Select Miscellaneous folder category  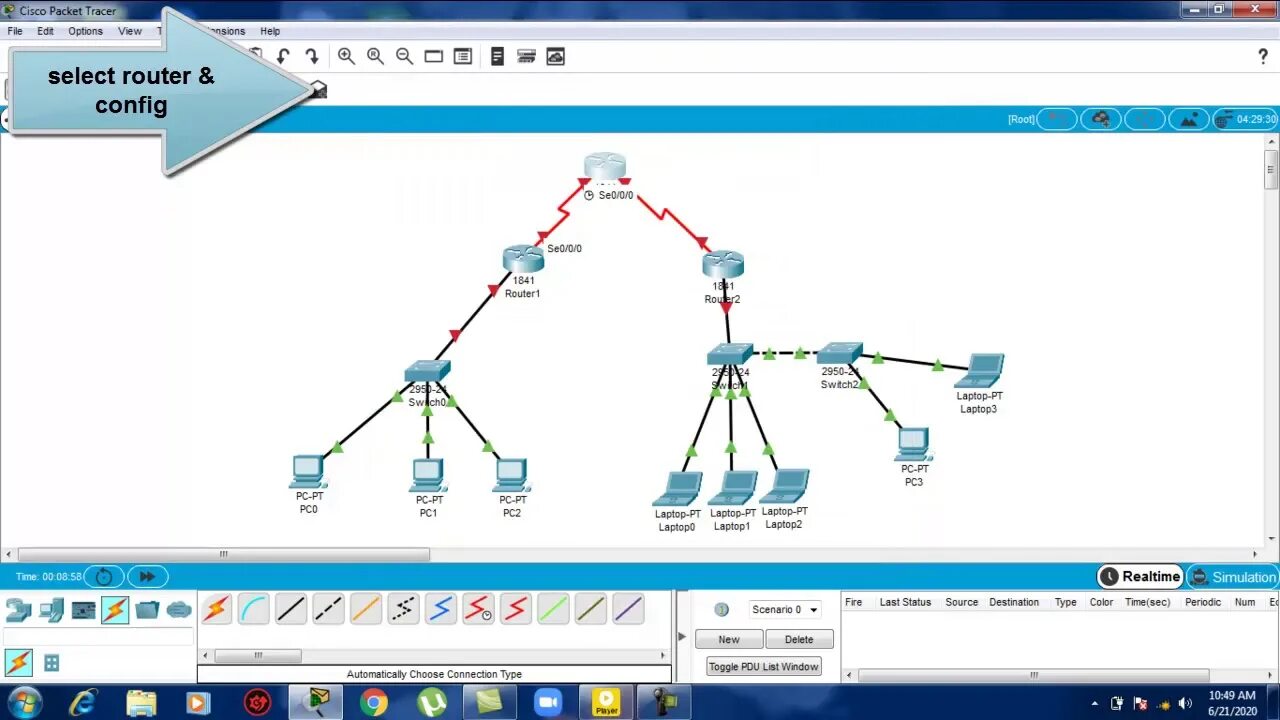pos(147,609)
